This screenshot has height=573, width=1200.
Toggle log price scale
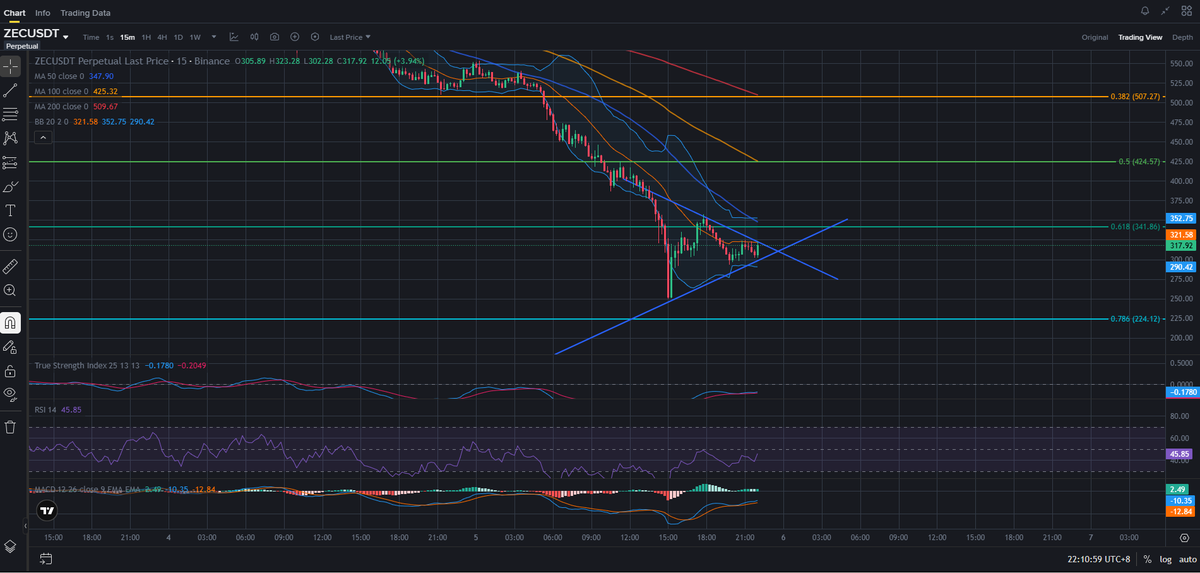[1165, 558]
